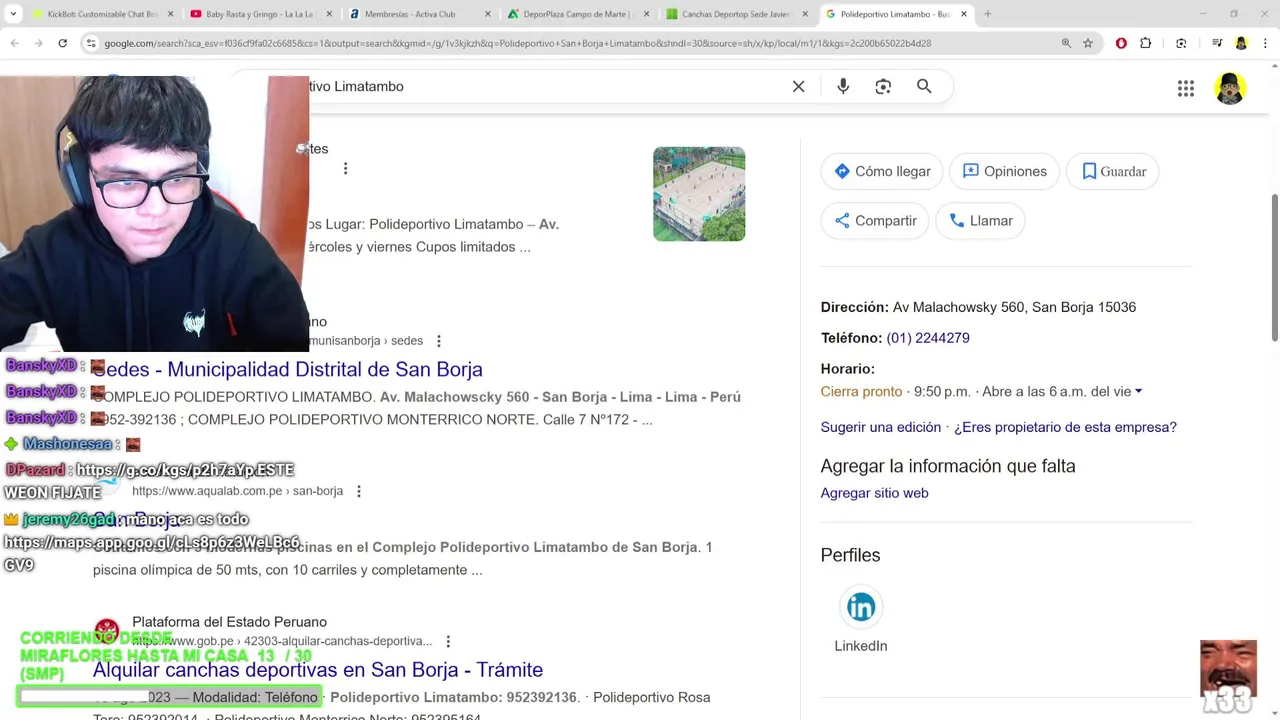Viewport: 1280px width, 720px height.
Task: Open the Chrome profile avatar
Action: pyautogui.click(x=1241, y=43)
